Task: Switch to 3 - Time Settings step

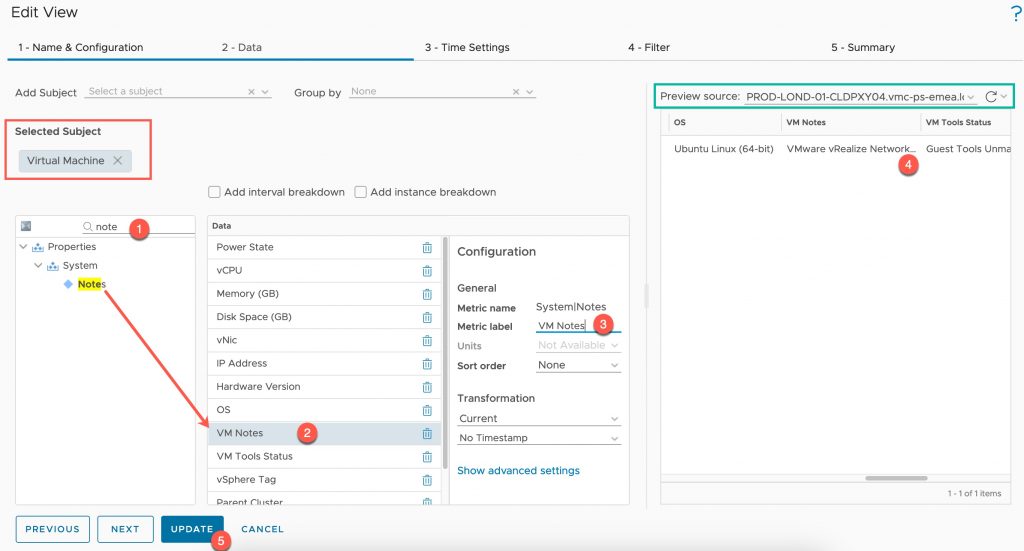Action: pos(467,48)
